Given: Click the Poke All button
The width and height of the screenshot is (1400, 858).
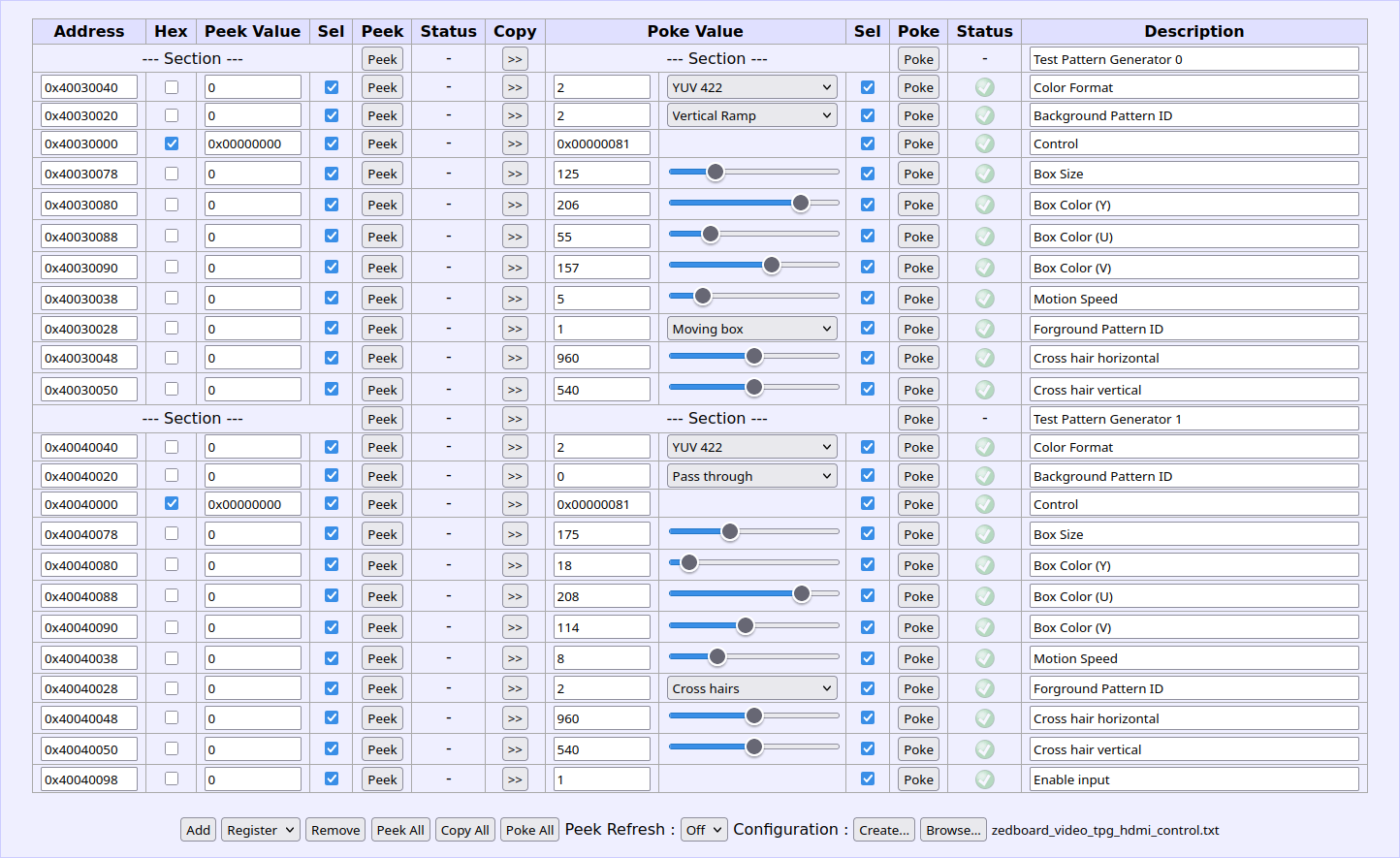Looking at the screenshot, I should (529, 830).
